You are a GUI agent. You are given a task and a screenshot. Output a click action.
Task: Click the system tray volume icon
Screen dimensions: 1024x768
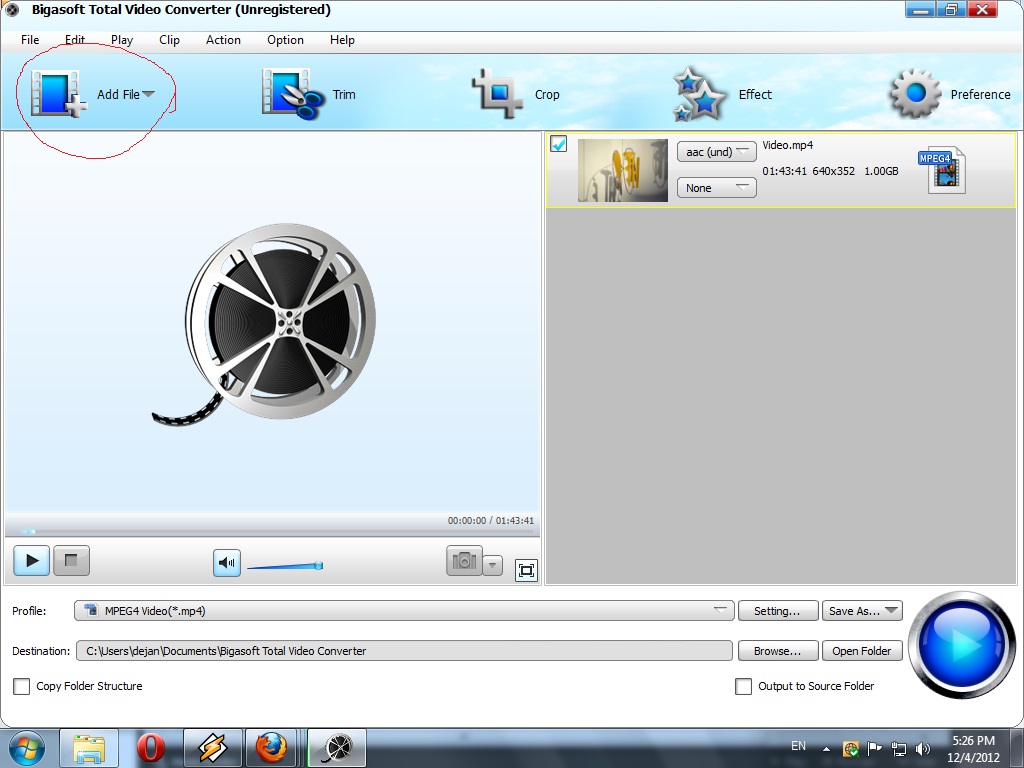point(923,749)
